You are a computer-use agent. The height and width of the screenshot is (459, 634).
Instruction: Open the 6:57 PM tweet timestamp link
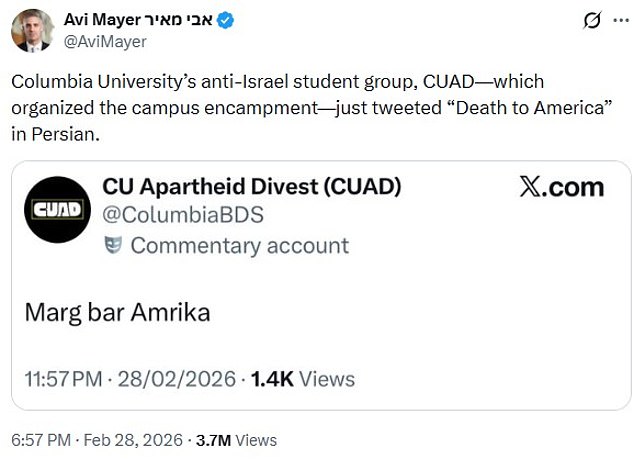coord(41,440)
